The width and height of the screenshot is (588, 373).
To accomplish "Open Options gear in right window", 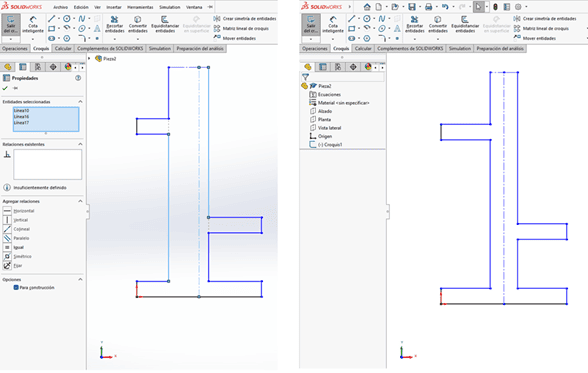I will click(518, 7).
